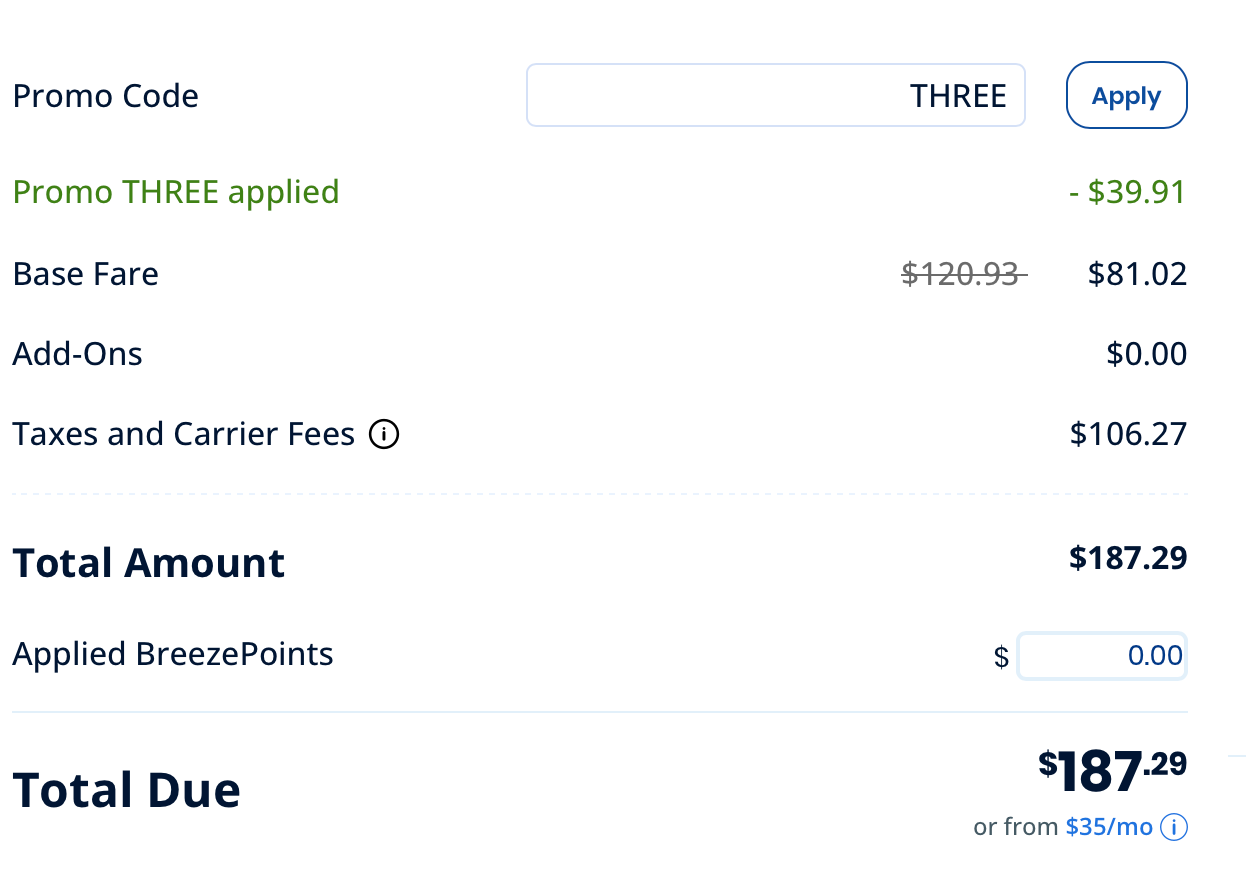Select the large Total Due price
Viewport: 1246px width, 888px height.
point(1112,771)
